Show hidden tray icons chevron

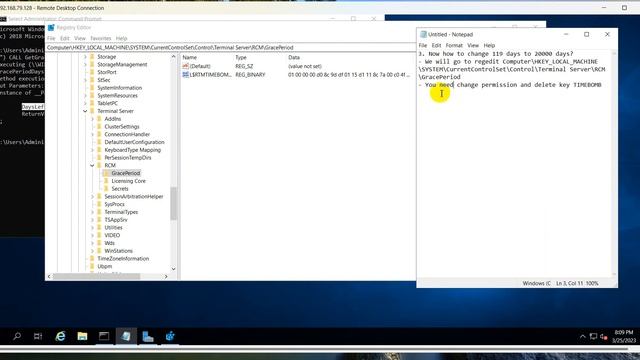click(582, 337)
